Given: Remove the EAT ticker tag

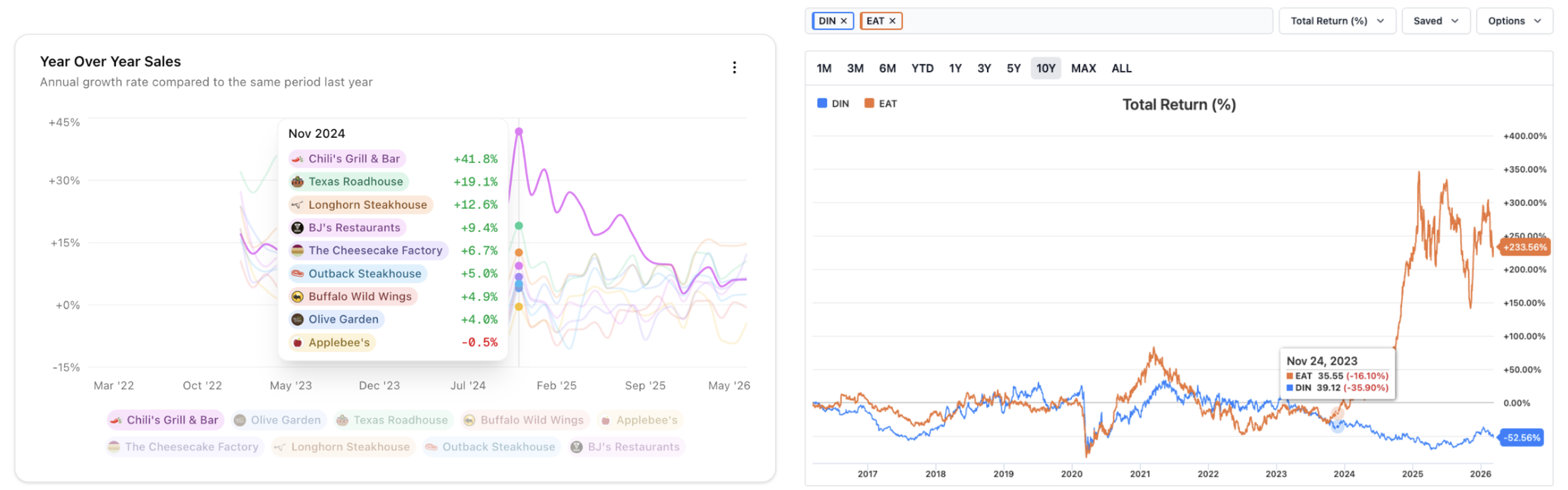Looking at the screenshot, I should tap(892, 21).
